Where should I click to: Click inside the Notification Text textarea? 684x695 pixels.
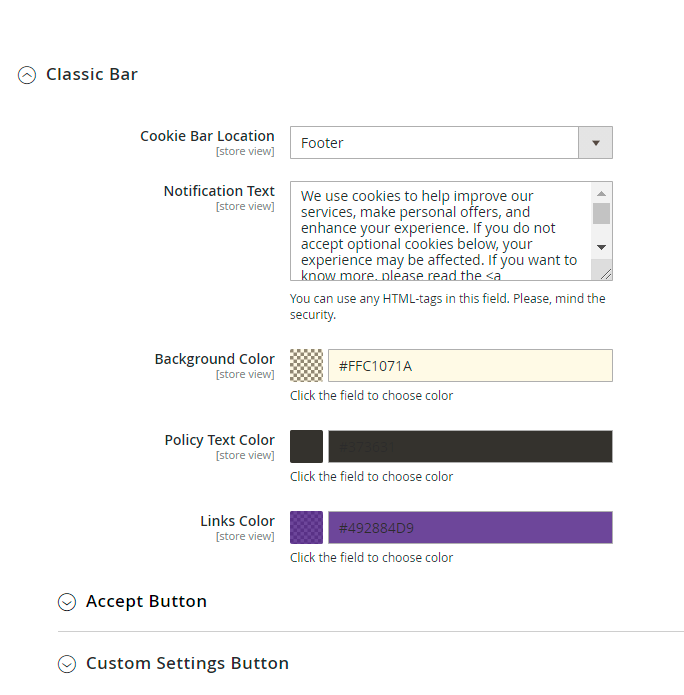440,230
